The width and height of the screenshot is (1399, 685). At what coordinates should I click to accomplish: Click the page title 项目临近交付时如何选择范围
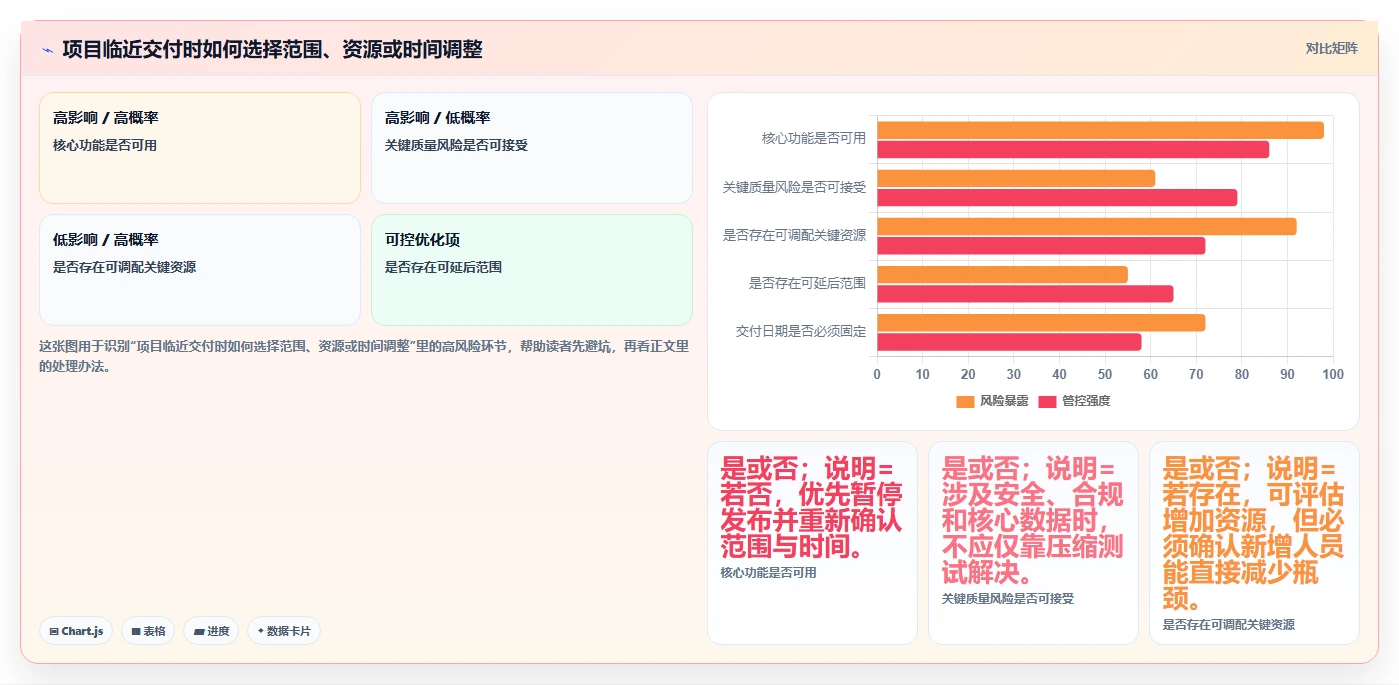click(272, 49)
